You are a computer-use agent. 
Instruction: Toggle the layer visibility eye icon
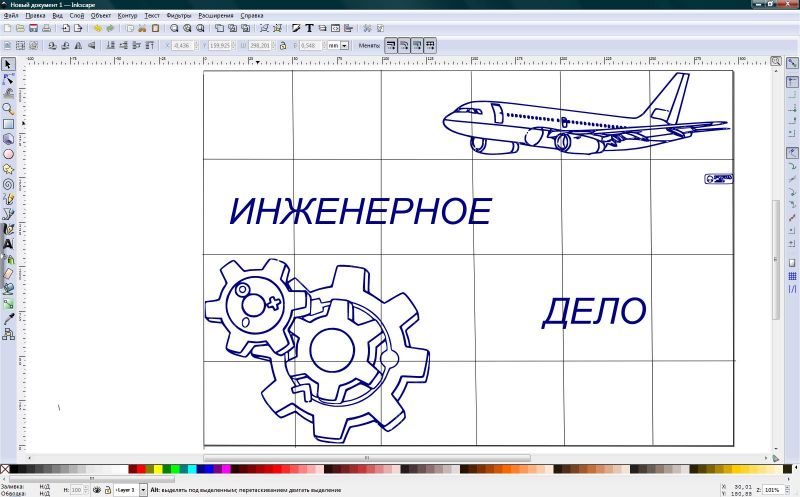pyautogui.click(x=97, y=490)
